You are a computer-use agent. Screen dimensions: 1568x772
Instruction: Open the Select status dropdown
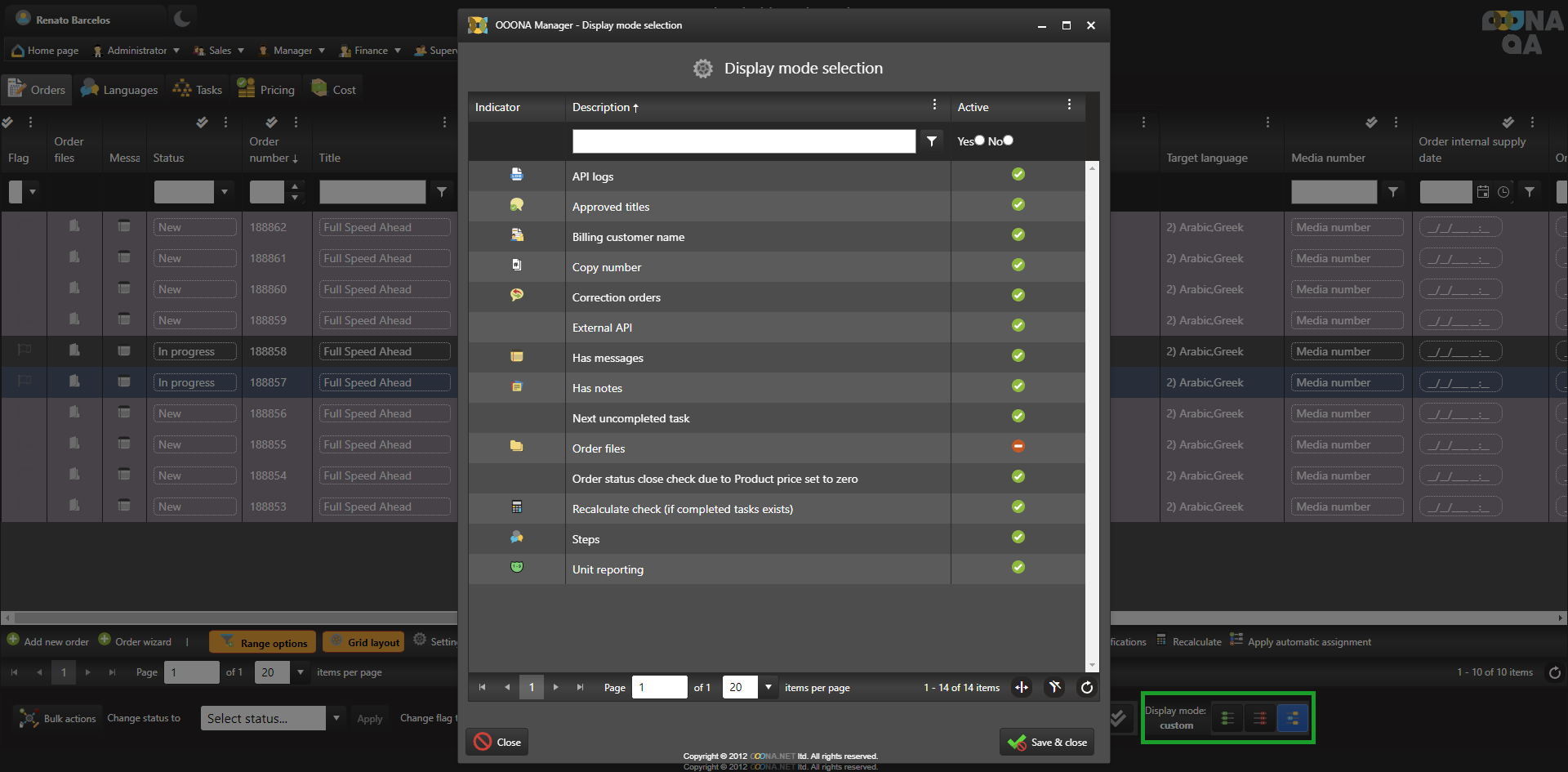(336, 719)
